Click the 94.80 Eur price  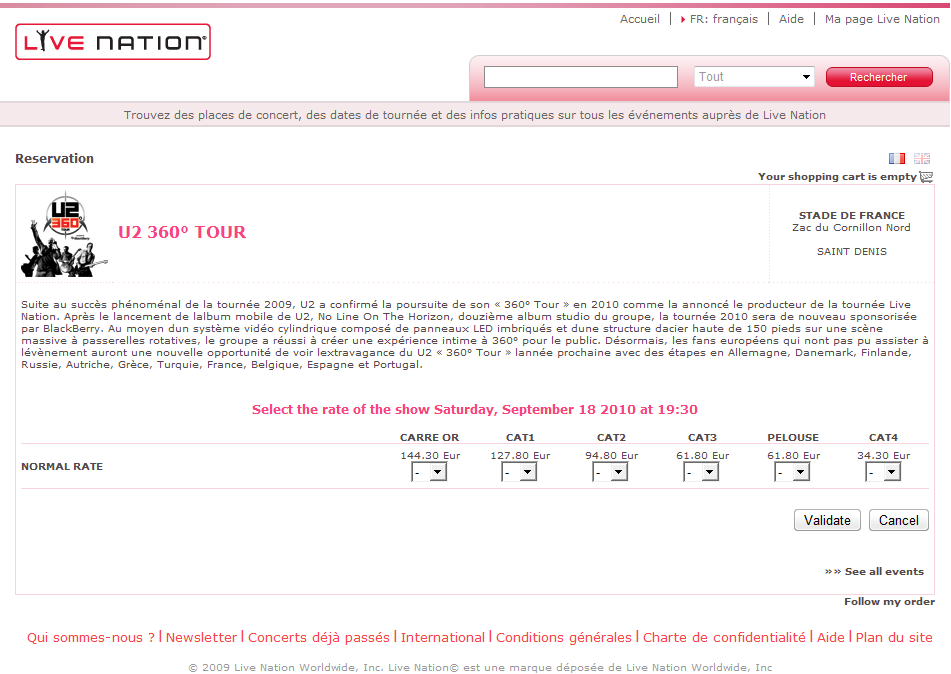[611, 456]
